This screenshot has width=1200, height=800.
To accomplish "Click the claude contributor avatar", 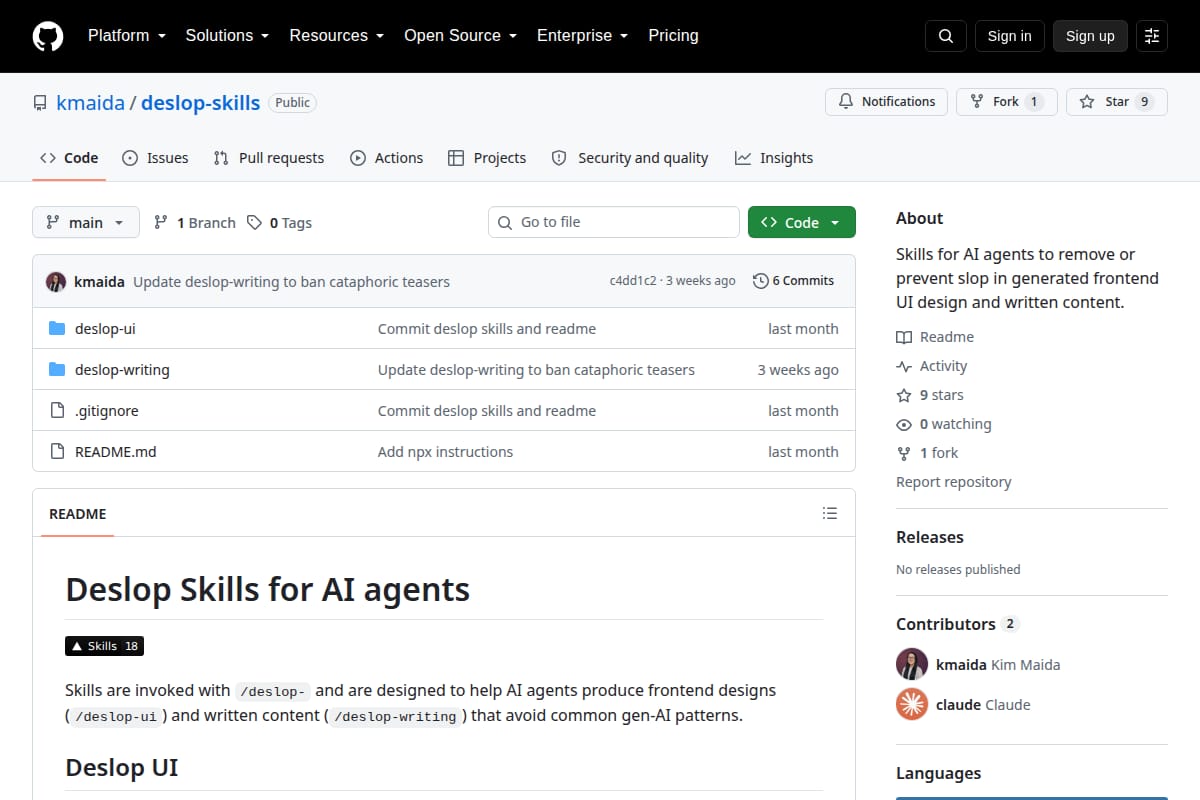I will [912, 704].
